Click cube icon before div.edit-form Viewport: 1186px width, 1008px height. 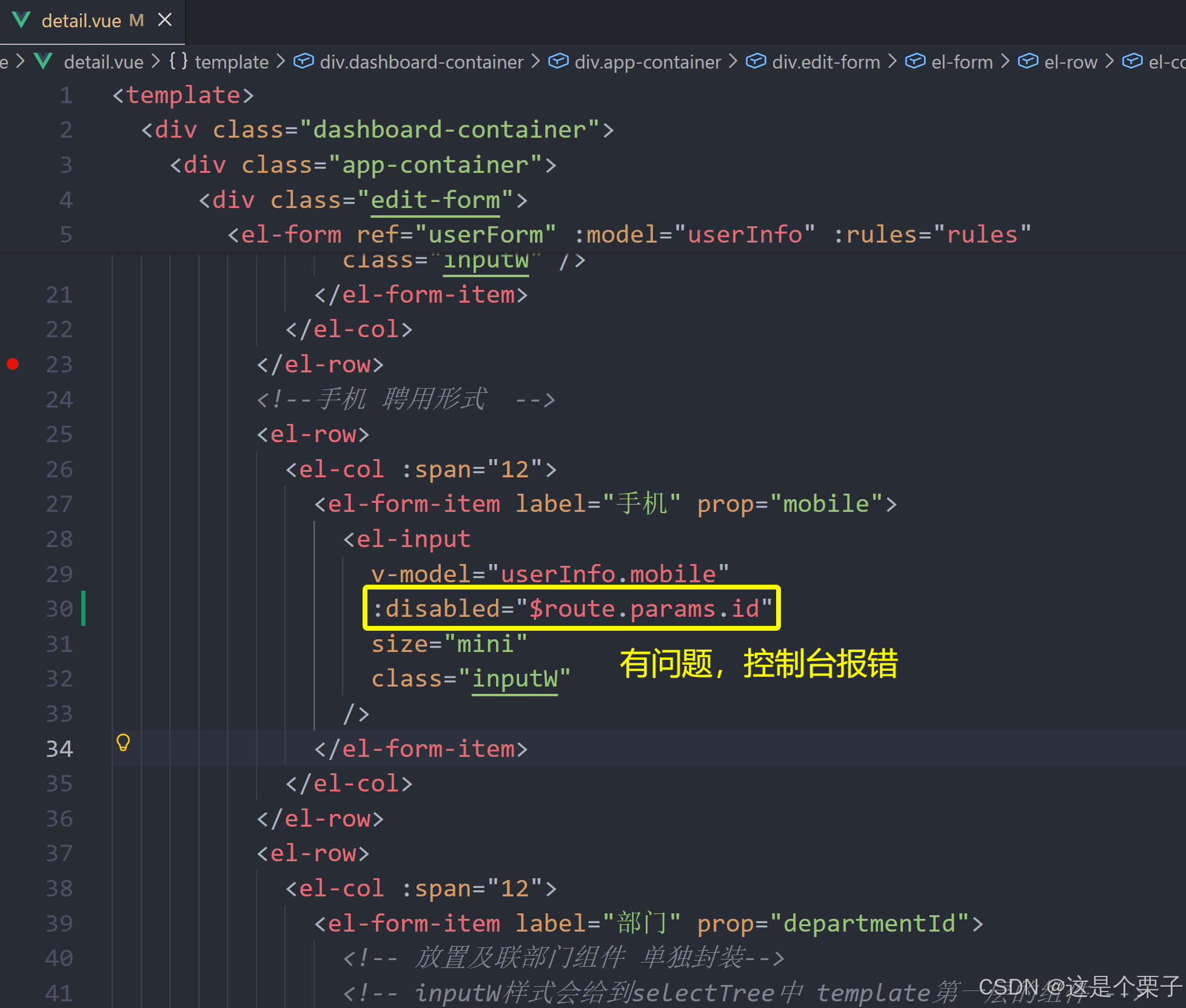coord(756,61)
